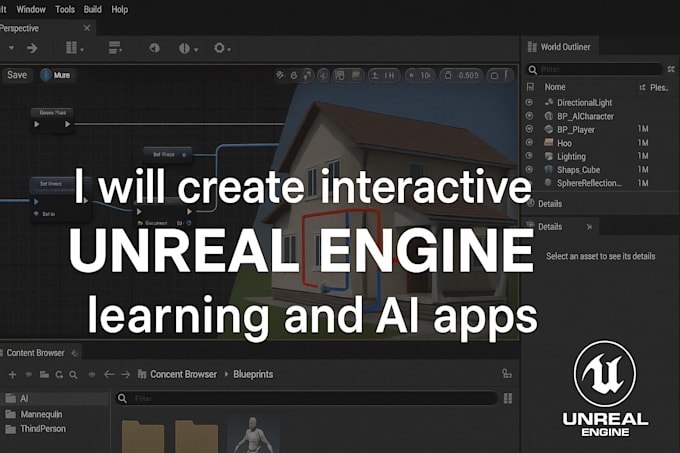Click the upper Details panel header
Screen dimensions: 680x453
550,204
